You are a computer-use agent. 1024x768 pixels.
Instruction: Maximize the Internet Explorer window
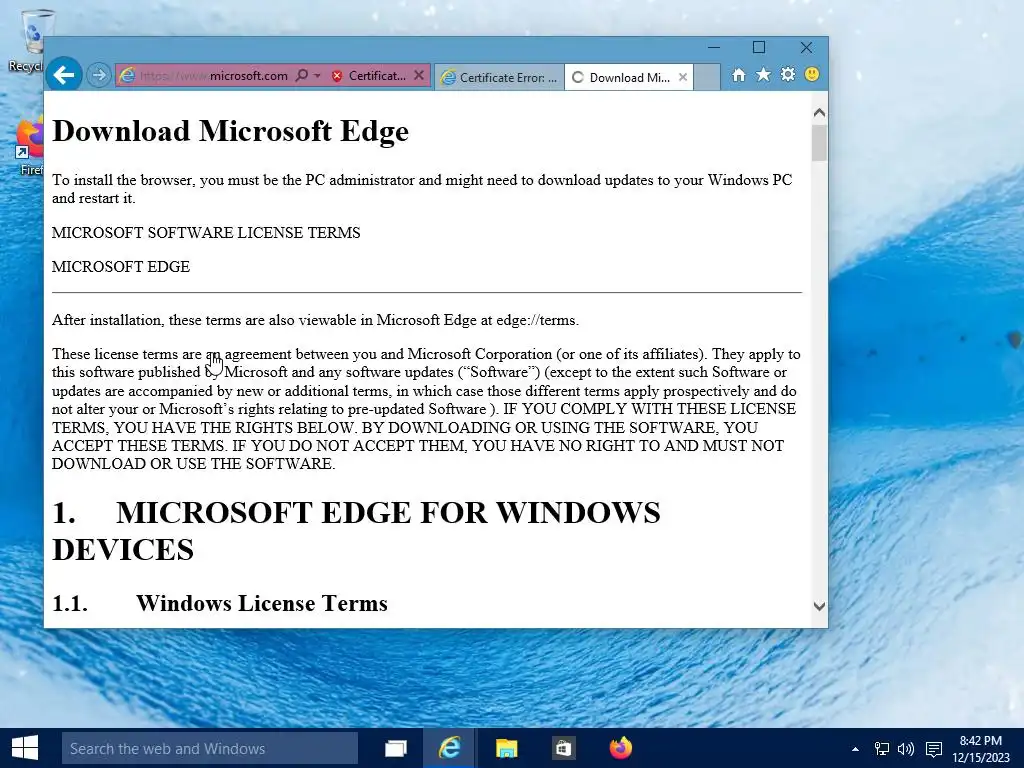pyautogui.click(x=759, y=48)
